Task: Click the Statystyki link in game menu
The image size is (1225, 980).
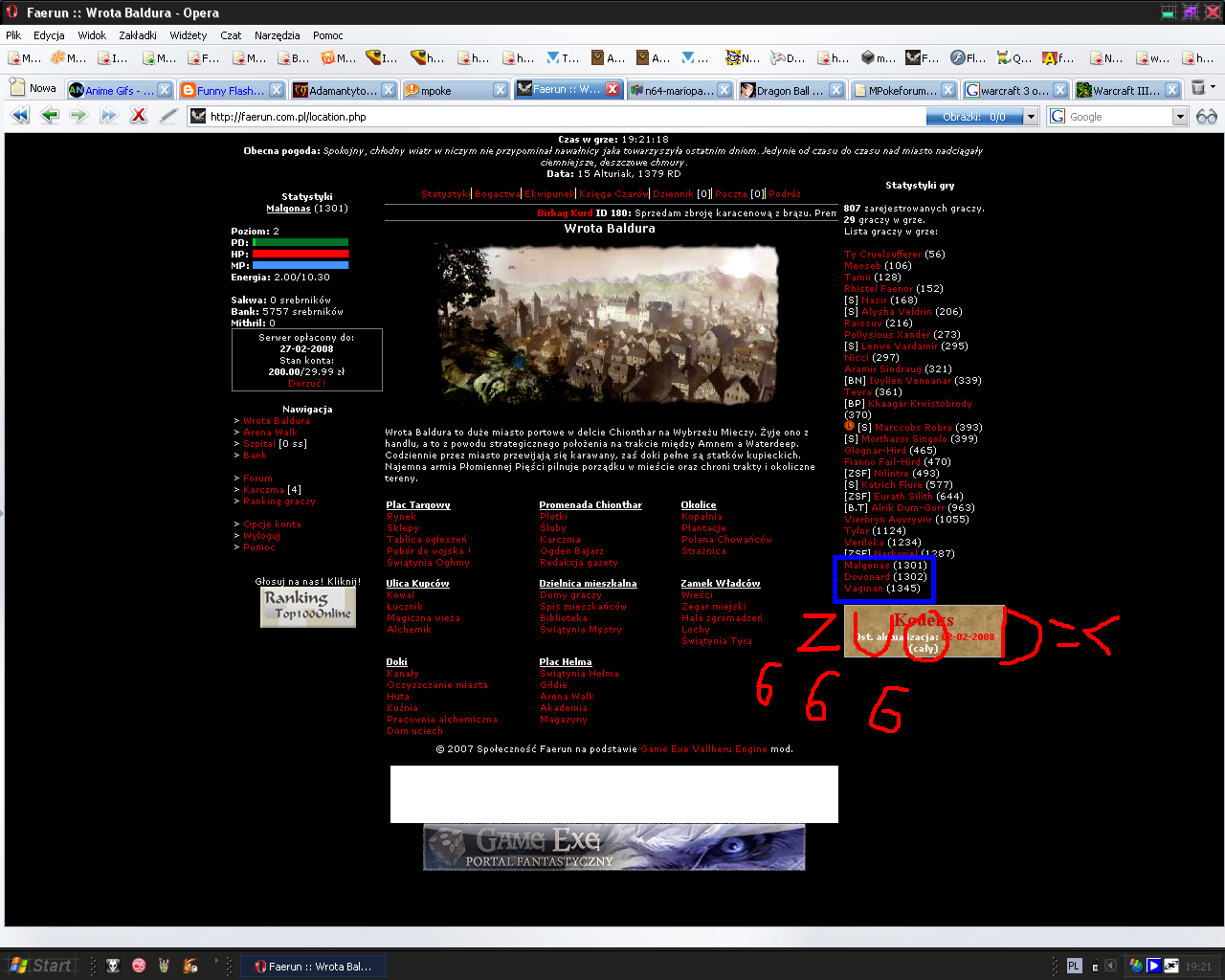Action: point(445,193)
